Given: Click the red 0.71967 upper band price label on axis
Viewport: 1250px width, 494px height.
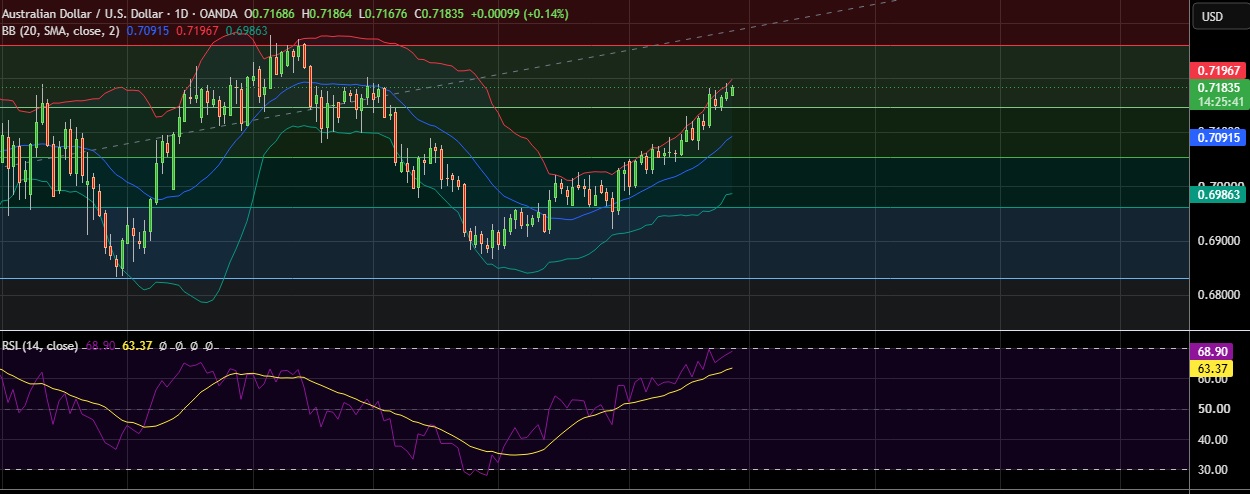Looking at the screenshot, I should pyautogui.click(x=1217, y=71).
